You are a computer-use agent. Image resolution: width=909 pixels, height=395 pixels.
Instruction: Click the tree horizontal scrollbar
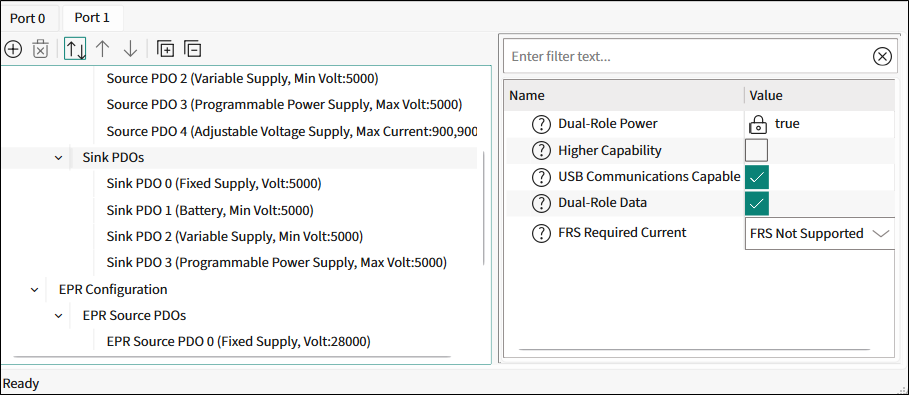coord(231,356)
